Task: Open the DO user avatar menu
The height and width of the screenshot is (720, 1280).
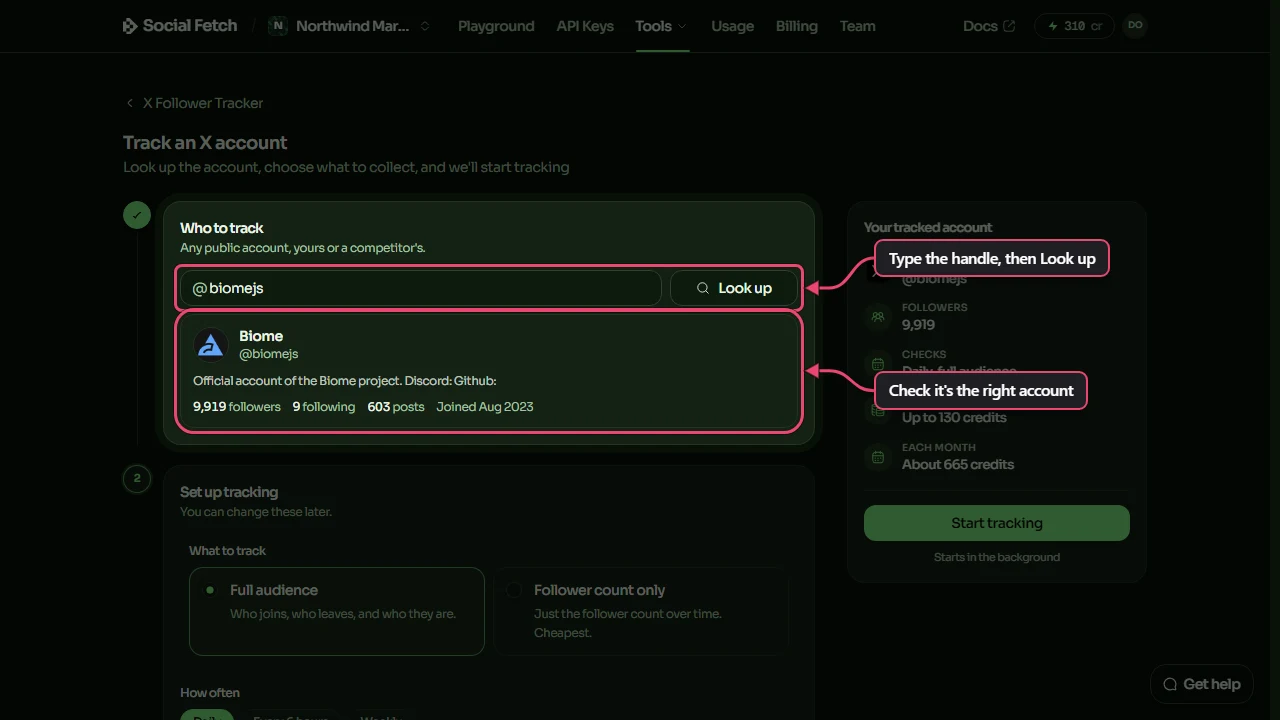Action: pyautogui.click(x=1134, y=26)
